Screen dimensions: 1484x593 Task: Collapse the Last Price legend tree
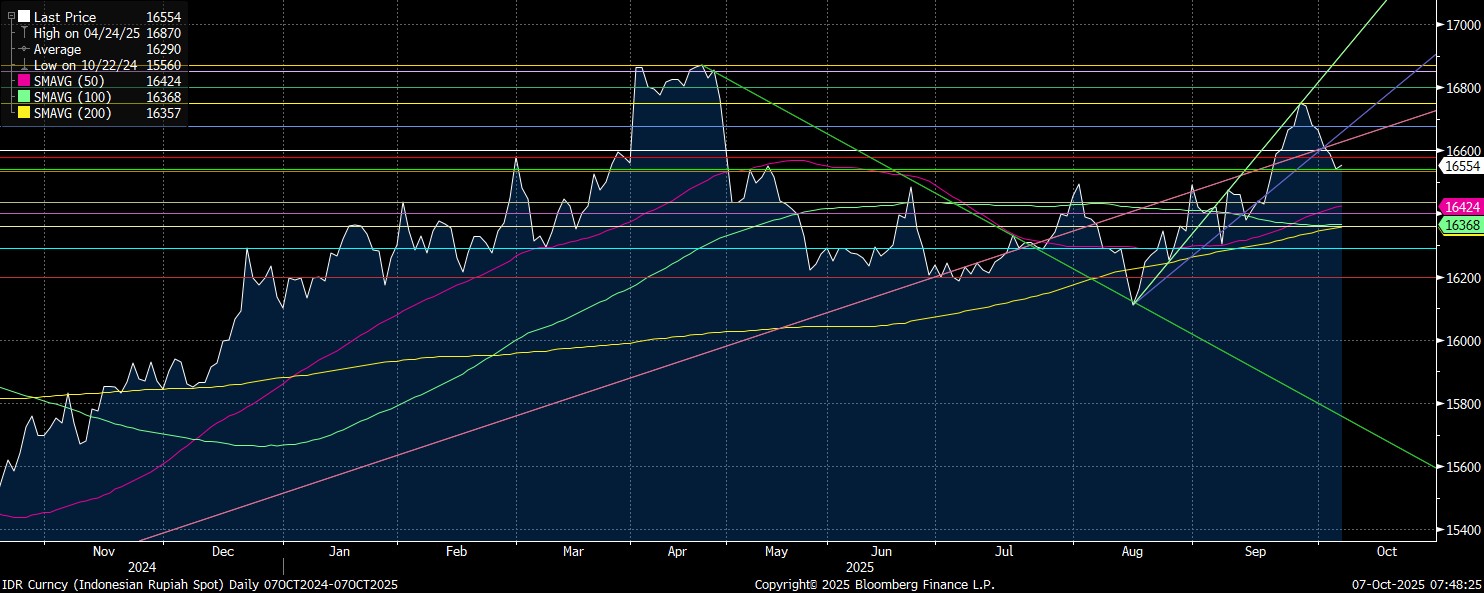11,17
